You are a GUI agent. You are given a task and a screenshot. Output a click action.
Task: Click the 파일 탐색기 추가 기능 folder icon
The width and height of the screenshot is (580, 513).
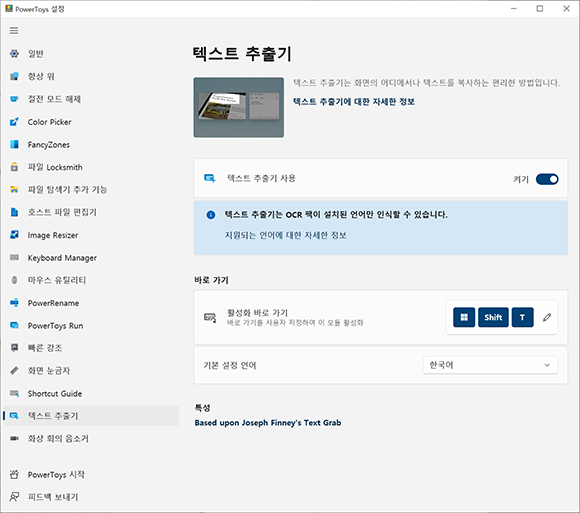click(14, 190)
